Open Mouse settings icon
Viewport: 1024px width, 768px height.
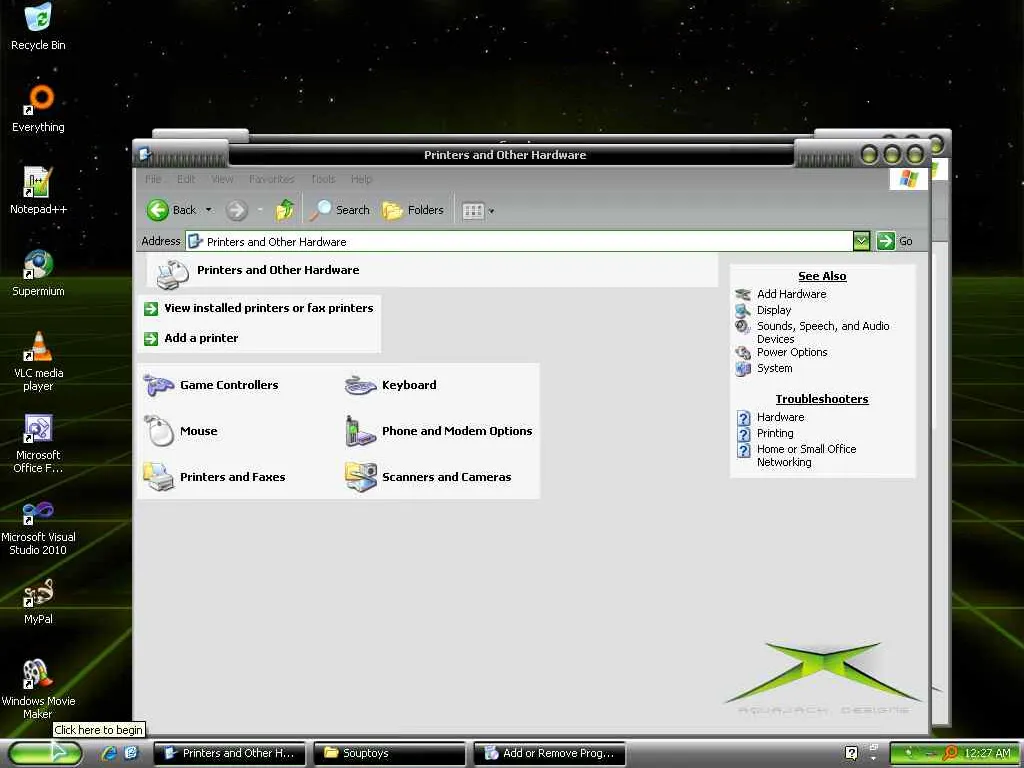pos(181,431)
